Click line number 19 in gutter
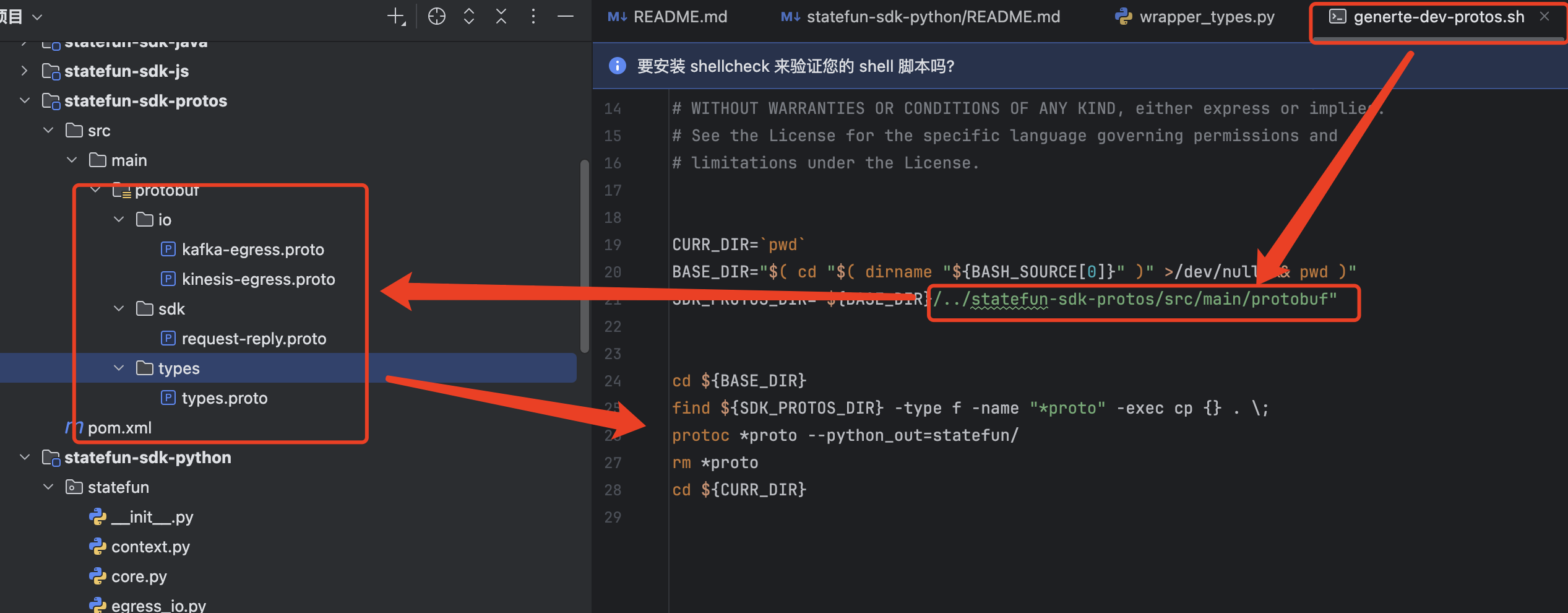Viewport: 1568px width, 613px height. 613,245
